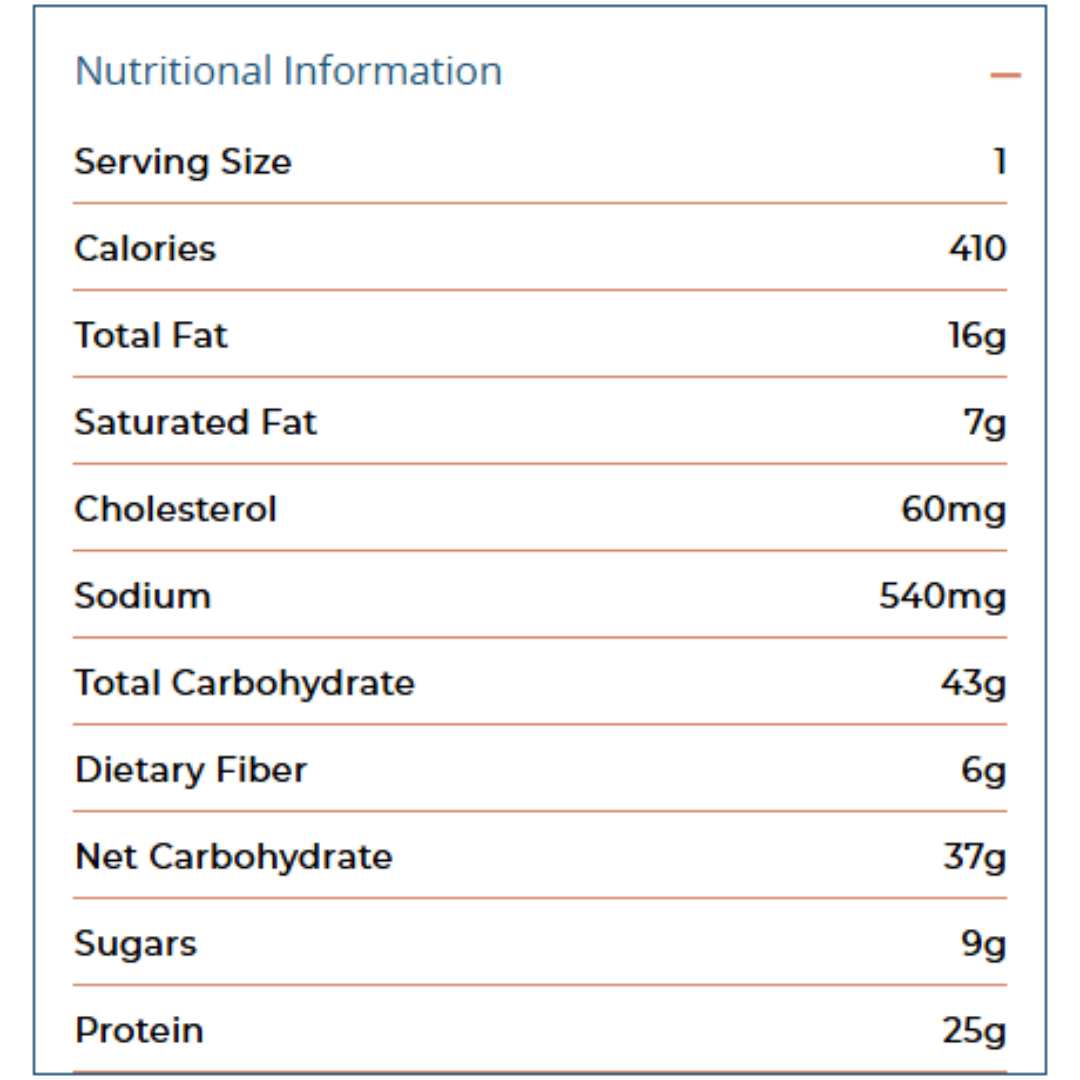1080x1080 pixels.
Task: Click the Protein label
Action: 139,1030
